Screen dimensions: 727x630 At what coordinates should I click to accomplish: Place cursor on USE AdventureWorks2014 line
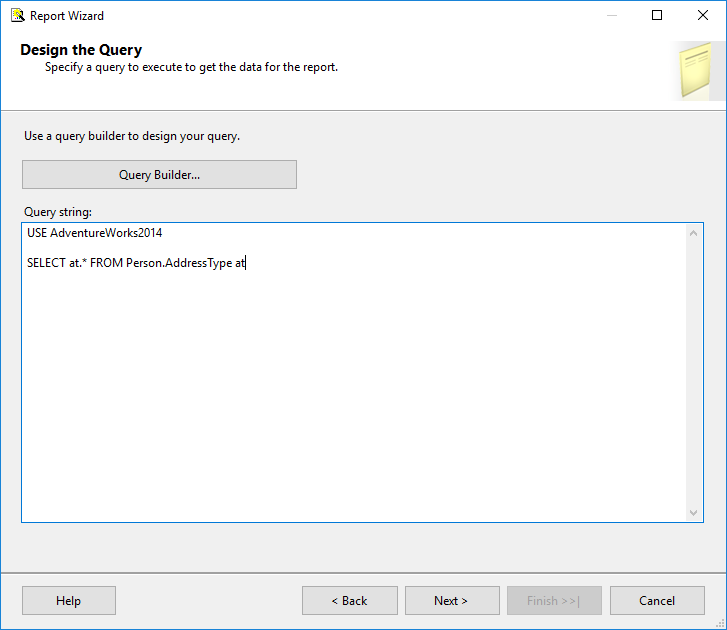pyautogui.click(x=95, y=233)
